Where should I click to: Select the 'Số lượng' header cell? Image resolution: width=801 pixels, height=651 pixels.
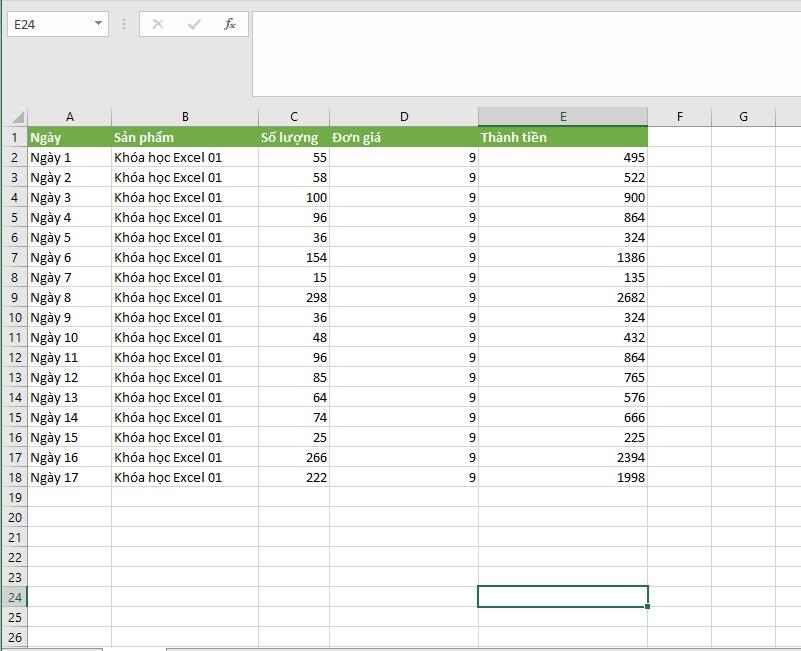294,137
